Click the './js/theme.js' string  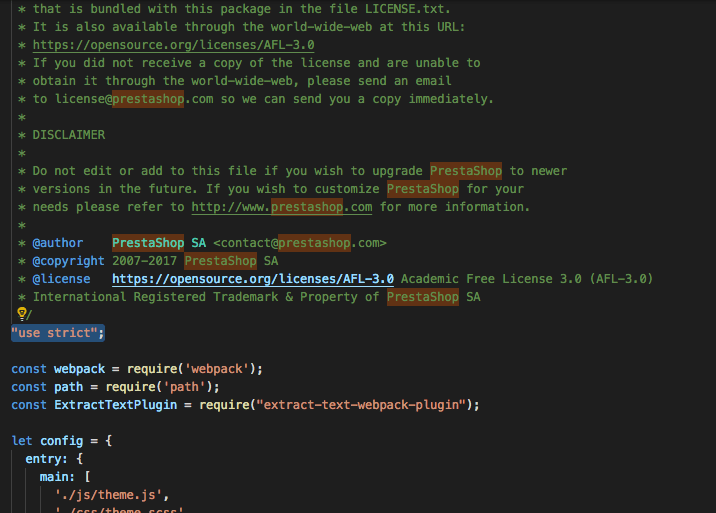109,495
